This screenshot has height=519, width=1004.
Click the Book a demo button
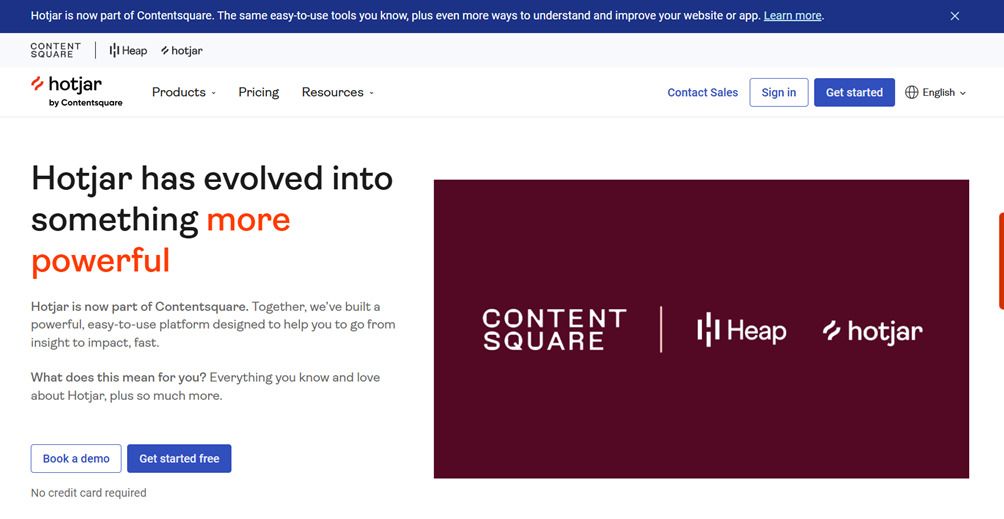(76, 458)
